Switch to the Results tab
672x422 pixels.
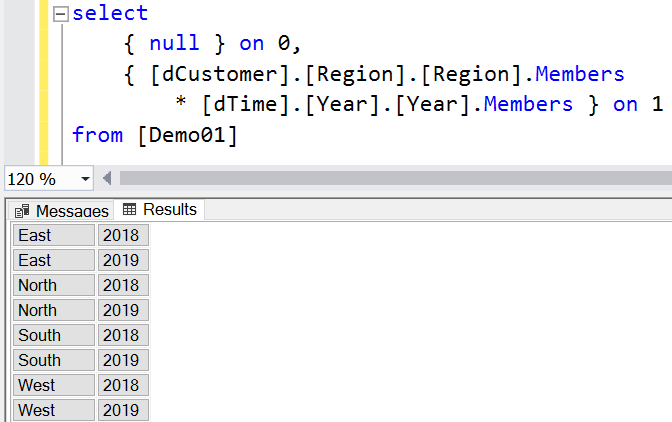[x=160, y=210]
